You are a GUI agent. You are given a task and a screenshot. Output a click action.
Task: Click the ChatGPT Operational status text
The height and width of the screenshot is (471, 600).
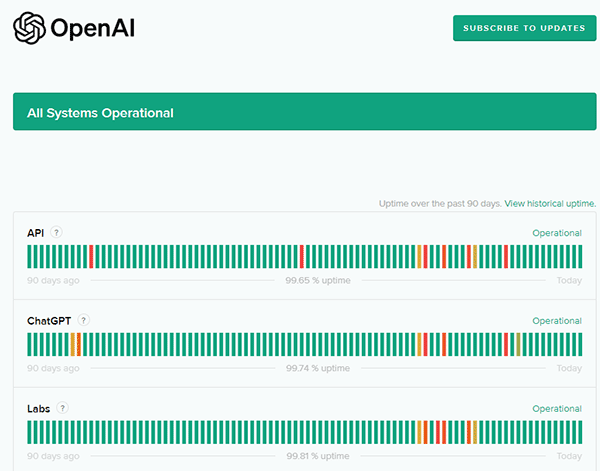click(557, 321)
